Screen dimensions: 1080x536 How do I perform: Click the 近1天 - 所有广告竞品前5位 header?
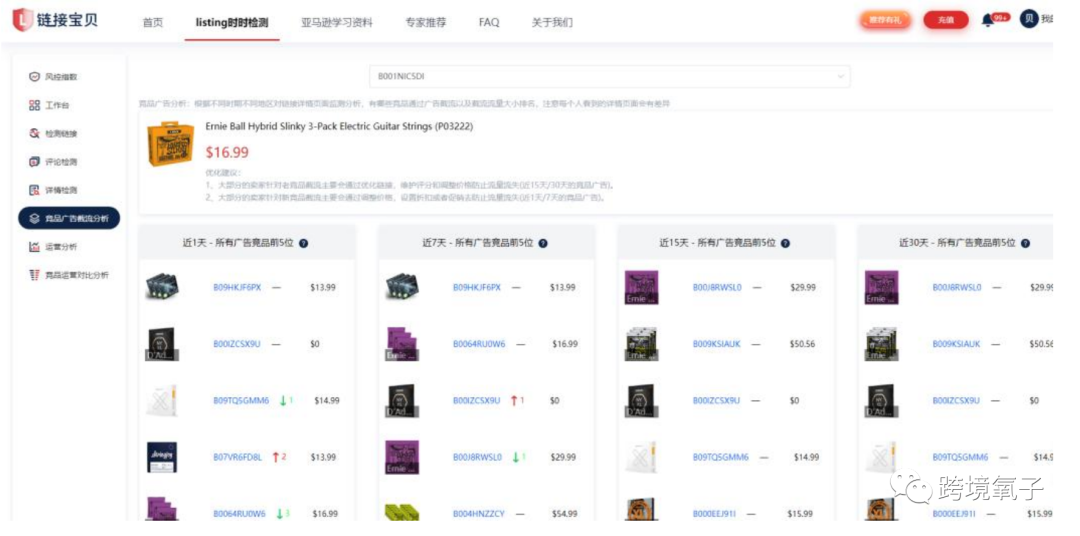point(236,243)
